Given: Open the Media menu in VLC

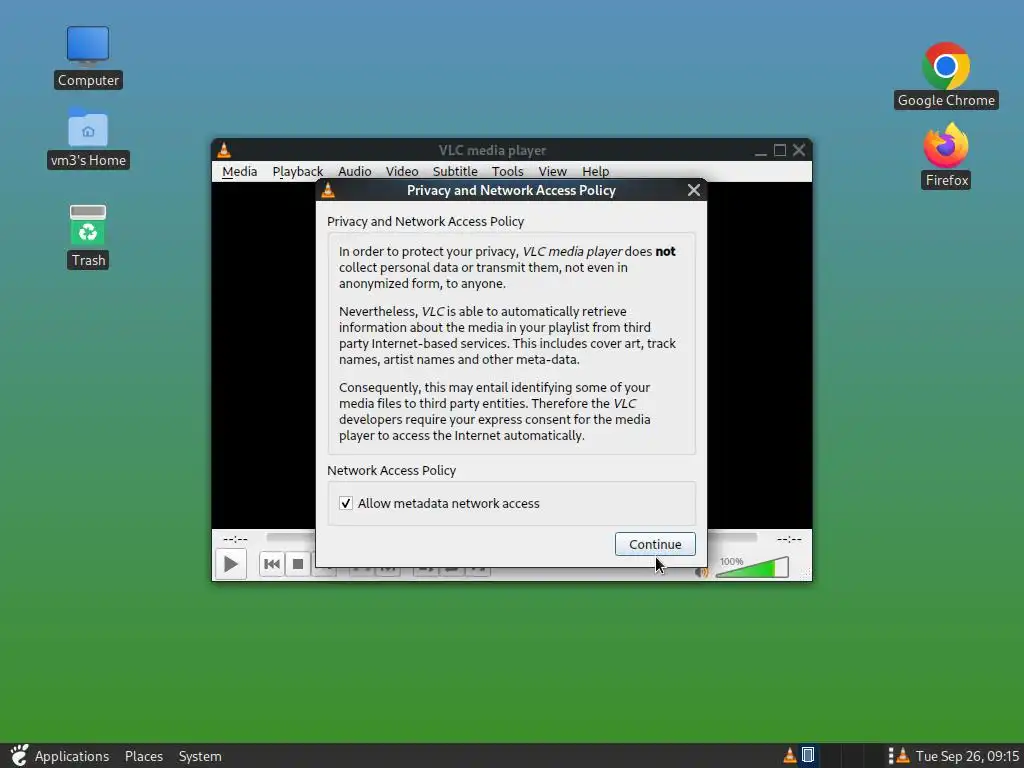Looking at the screenshot, I should (239, 171).
